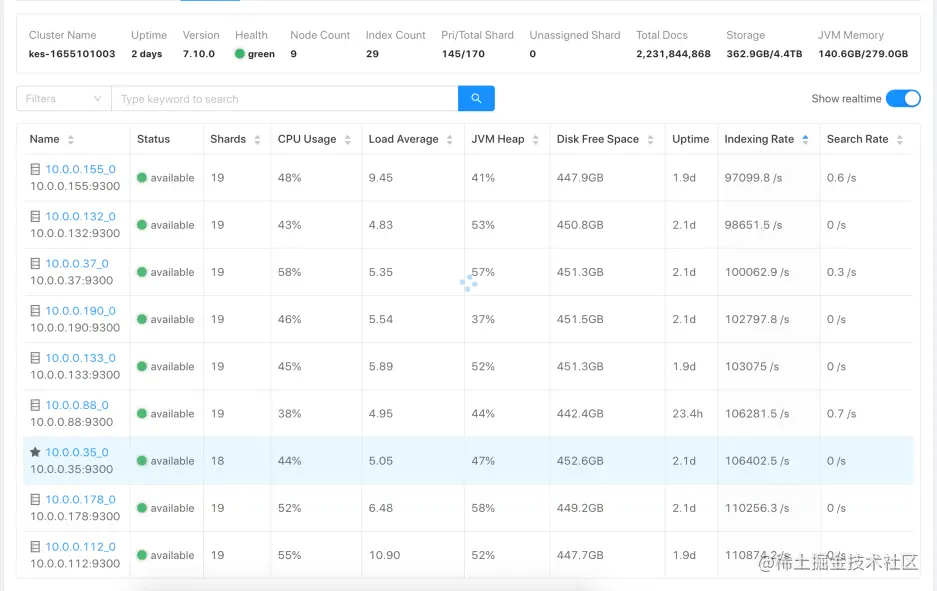Click shards value 18 in master row
The width and height of the screenshot is (937, 591).
click(218, 461)
